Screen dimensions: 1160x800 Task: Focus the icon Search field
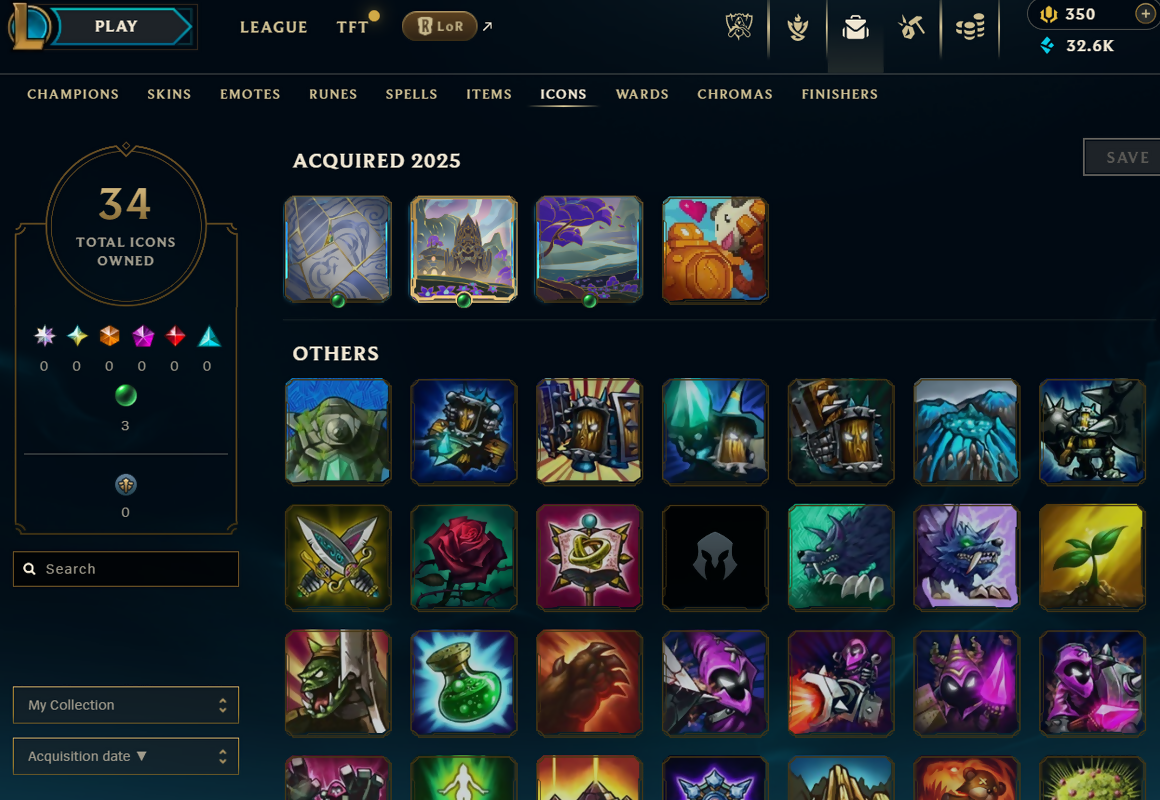coord(126,569)
